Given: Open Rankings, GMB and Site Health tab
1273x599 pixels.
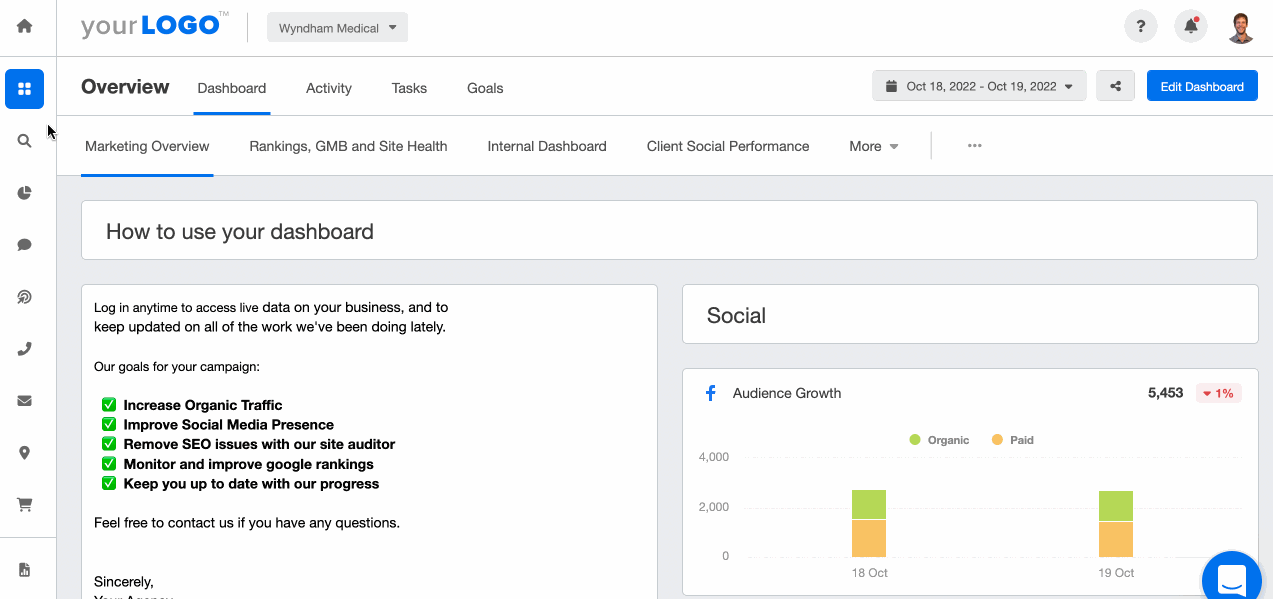Looking at the screenshot, I should [348, 146].
